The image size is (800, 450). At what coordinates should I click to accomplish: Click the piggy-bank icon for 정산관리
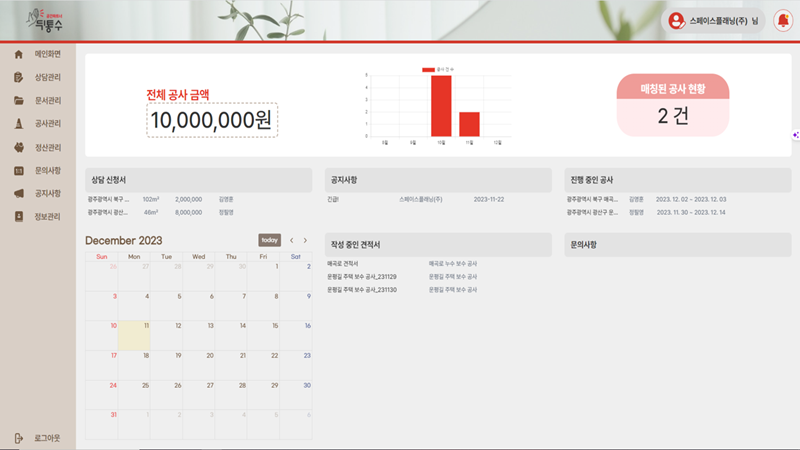tap(19, 147)
